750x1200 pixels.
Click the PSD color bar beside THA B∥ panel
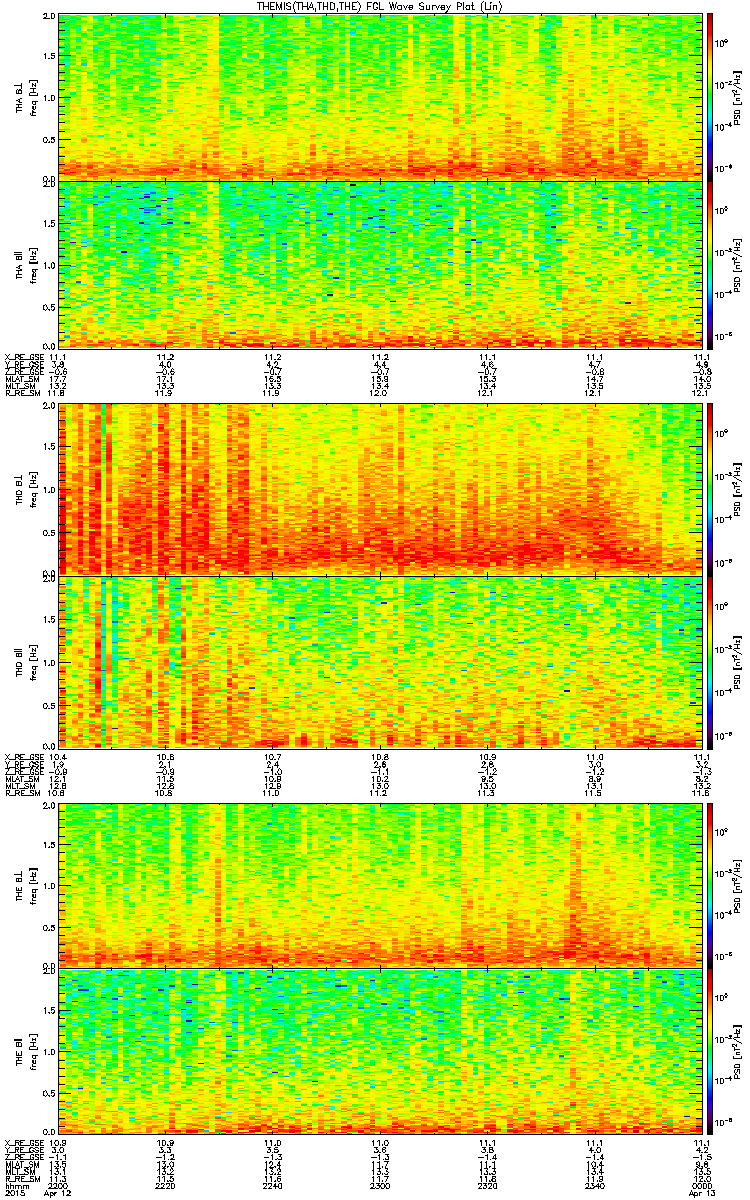[x=711, y=263]
